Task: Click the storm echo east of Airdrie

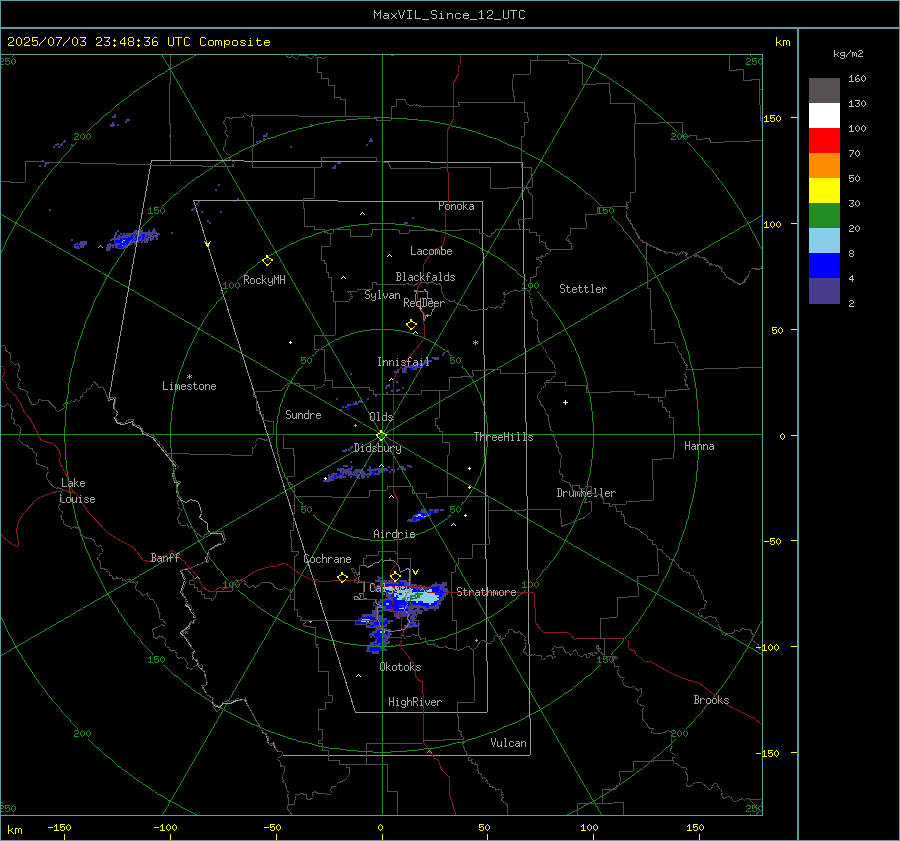Action: (x=425, y=514)
